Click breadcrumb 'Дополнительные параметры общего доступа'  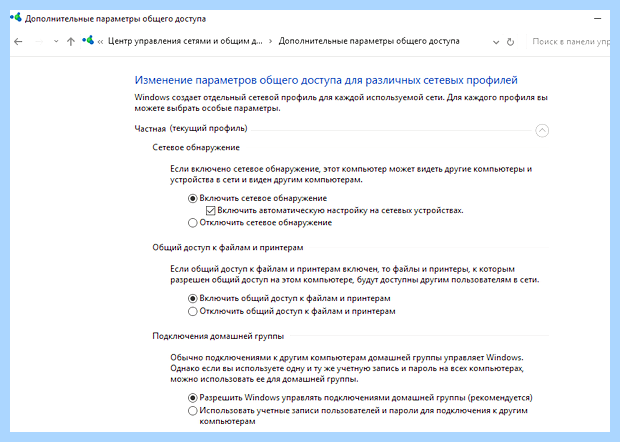point(369,41)
